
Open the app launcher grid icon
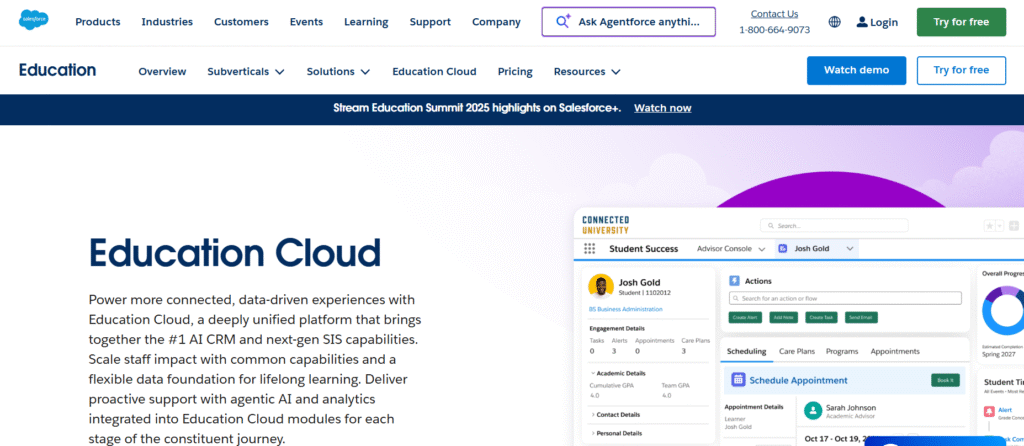[x=589, y=249]
